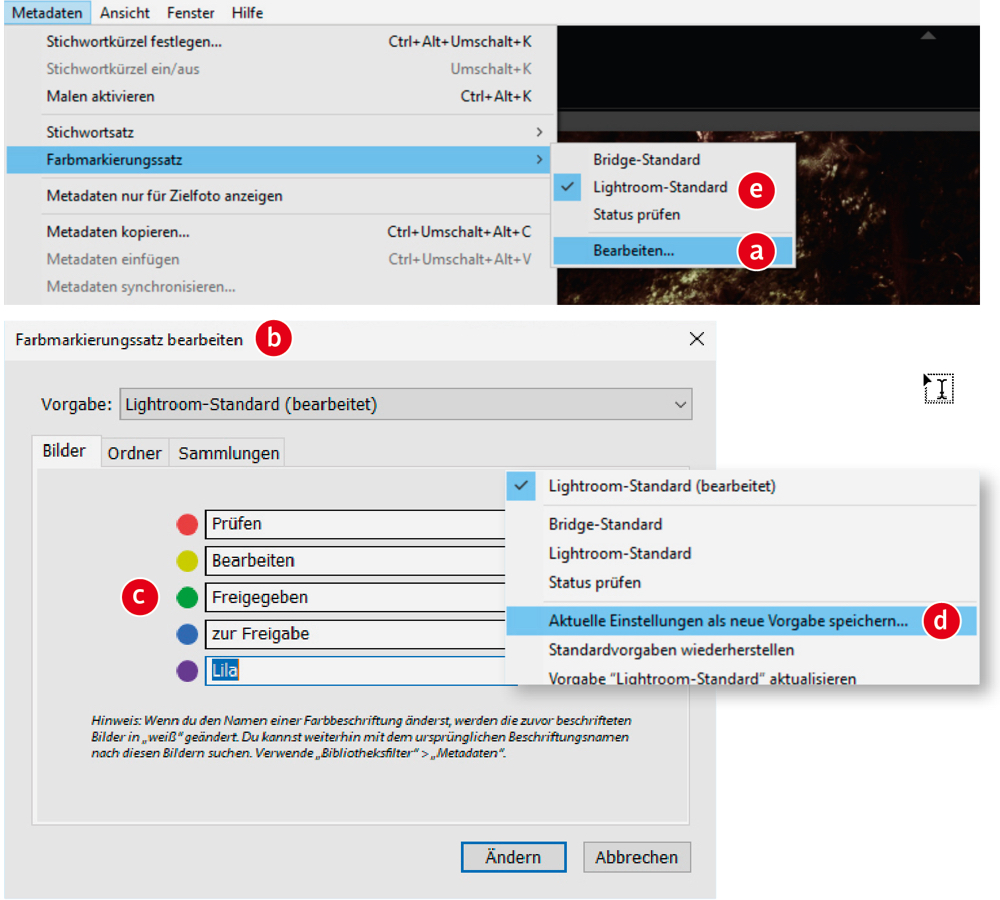Click the zur Freigabe text field

pyautogui.click(x=355, y=634)
